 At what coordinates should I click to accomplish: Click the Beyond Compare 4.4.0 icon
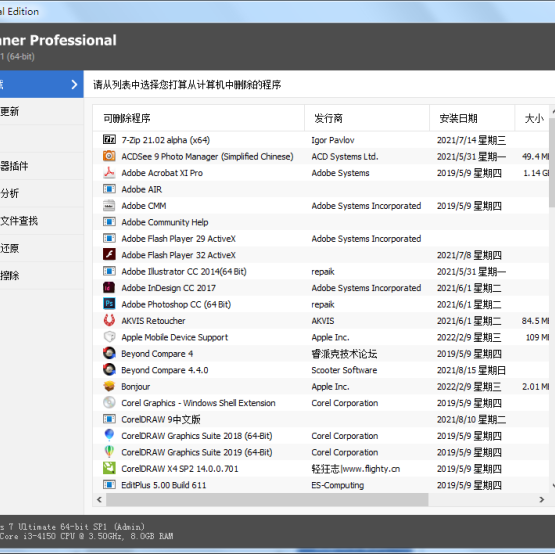coord(109,370)
